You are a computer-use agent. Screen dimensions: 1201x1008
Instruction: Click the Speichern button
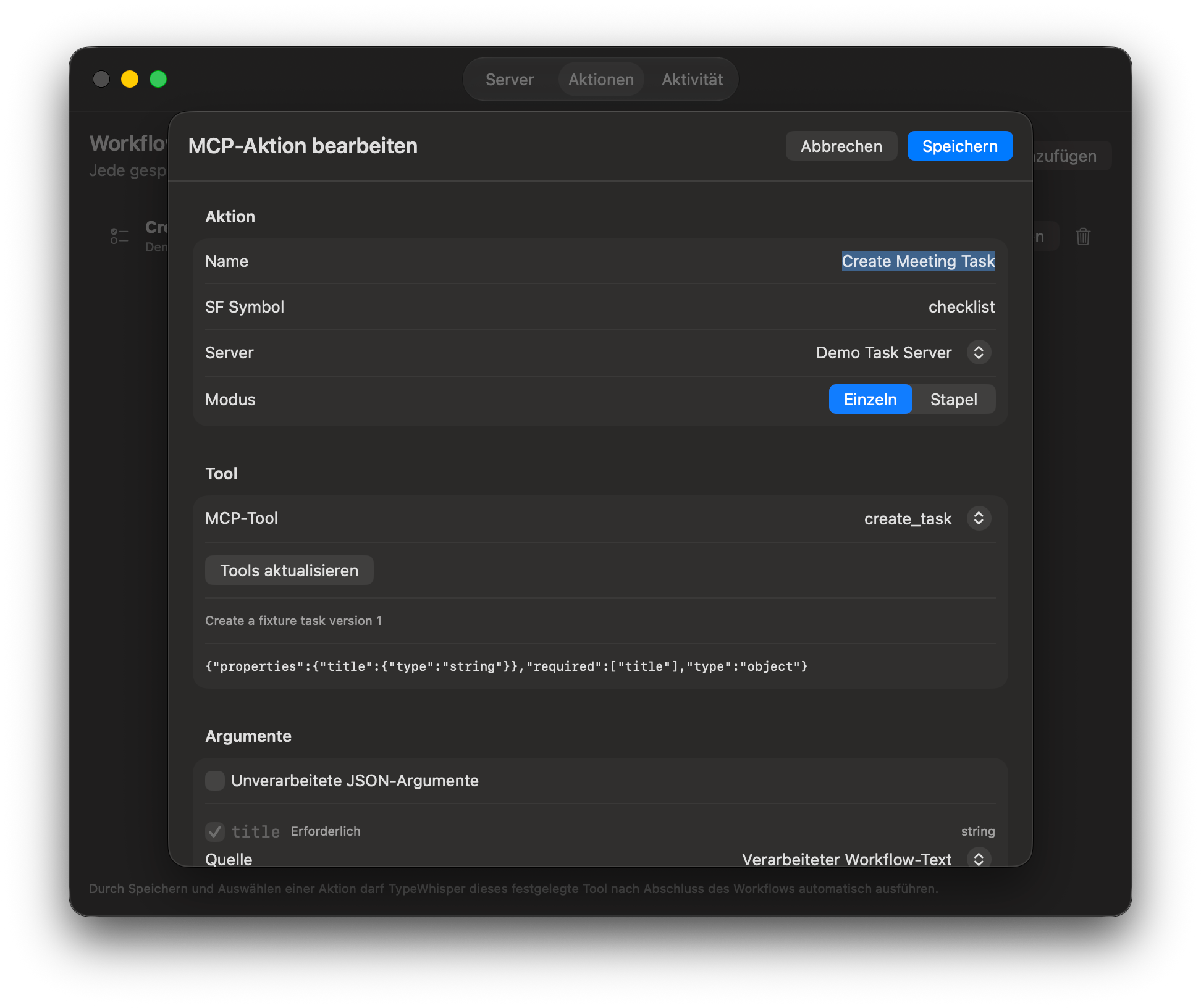[x=959, y=146]
